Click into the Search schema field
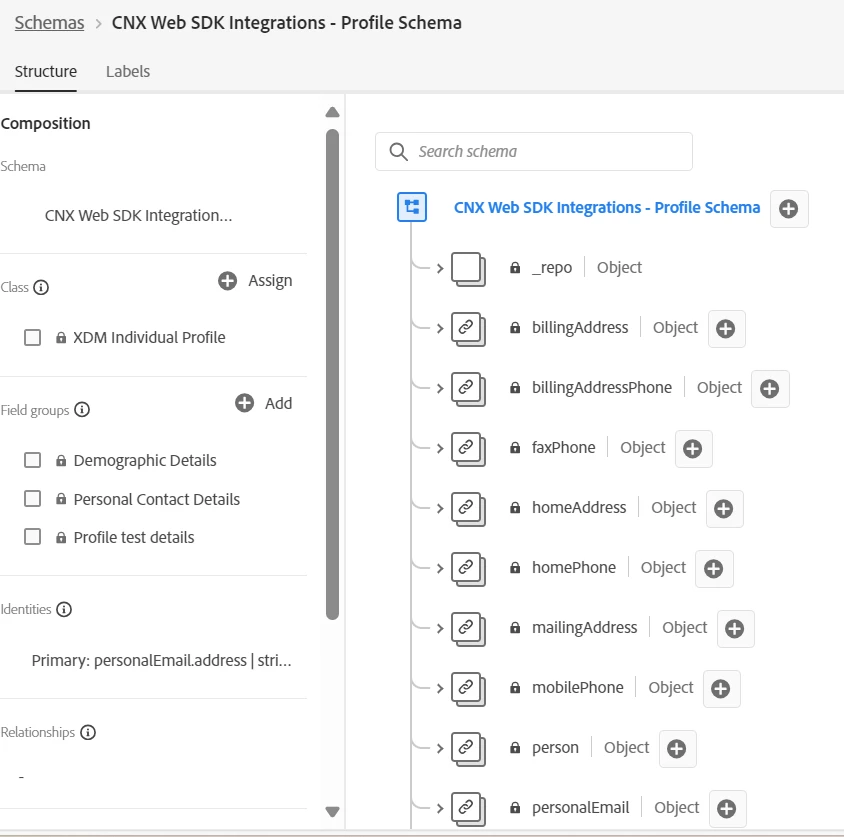 click(533, 152)
